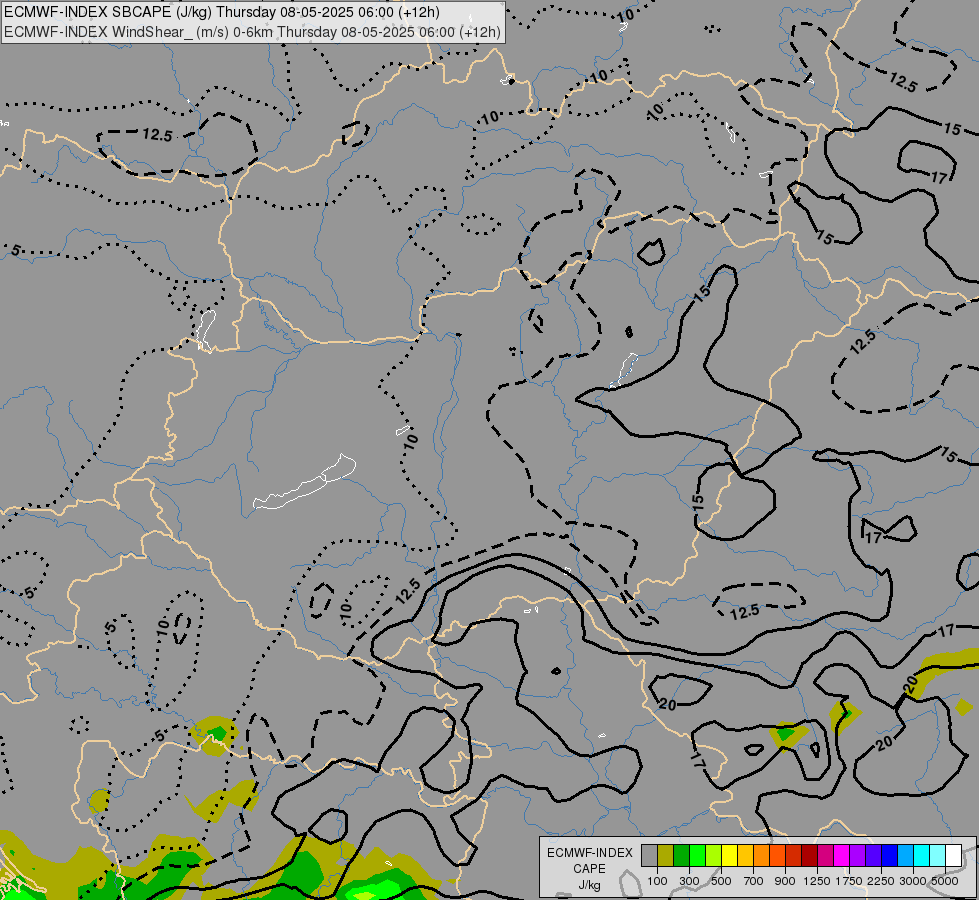This screenshot has width=979, height=900.
Task: Click the WindShear 0-6km title line
Action: click(x=252, y=32)
